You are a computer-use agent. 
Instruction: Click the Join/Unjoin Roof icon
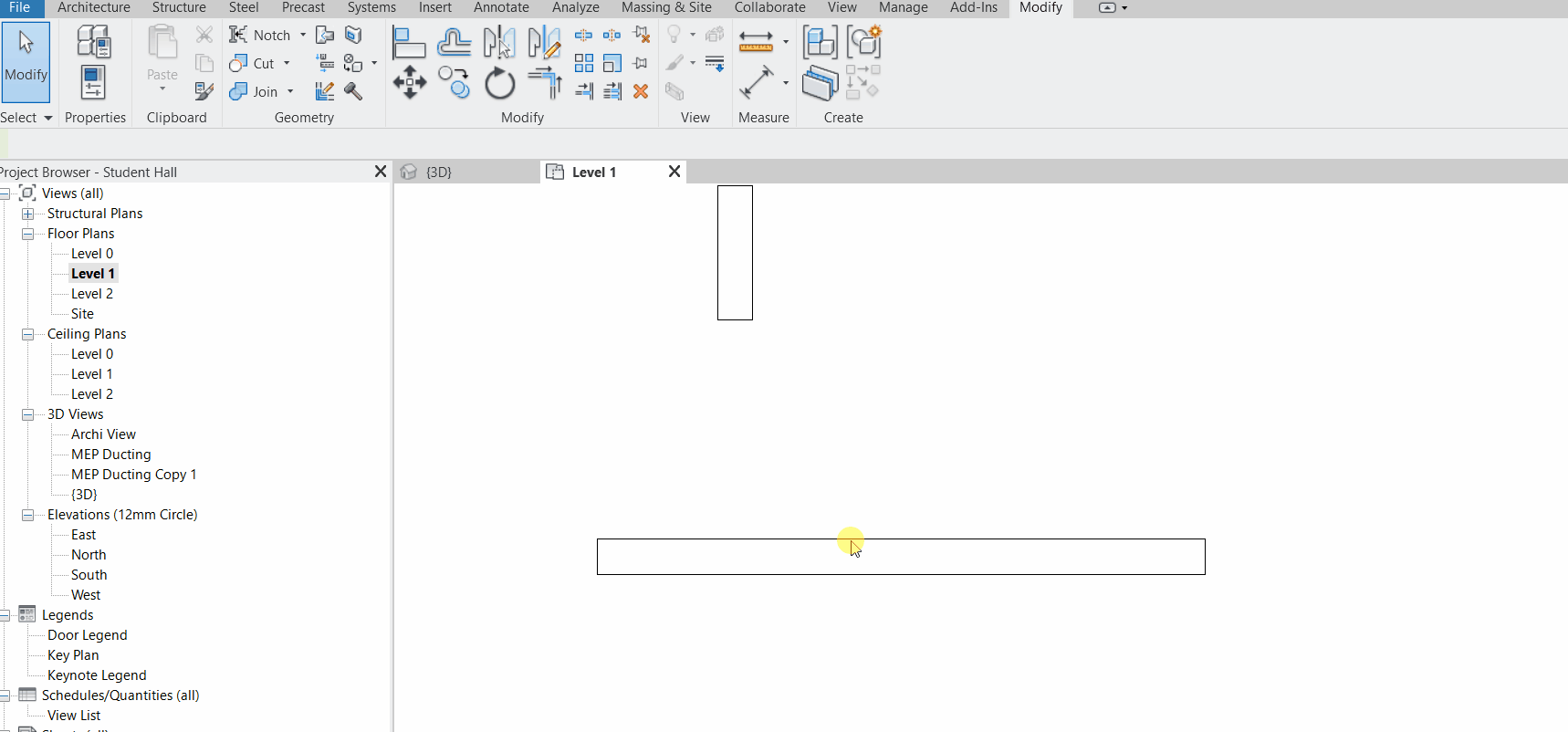[325, 35]
